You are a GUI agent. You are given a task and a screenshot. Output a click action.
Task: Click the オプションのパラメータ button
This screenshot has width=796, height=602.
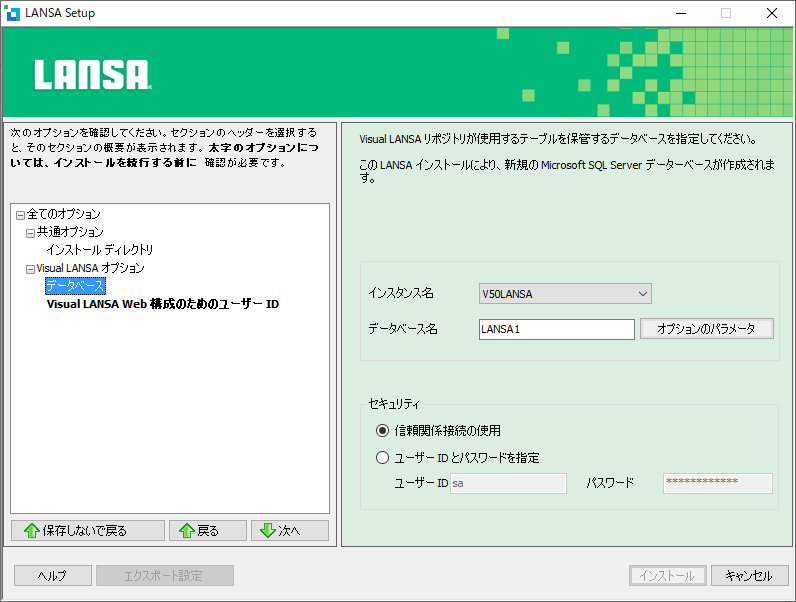pyautogui.click(x=707, y=328)
